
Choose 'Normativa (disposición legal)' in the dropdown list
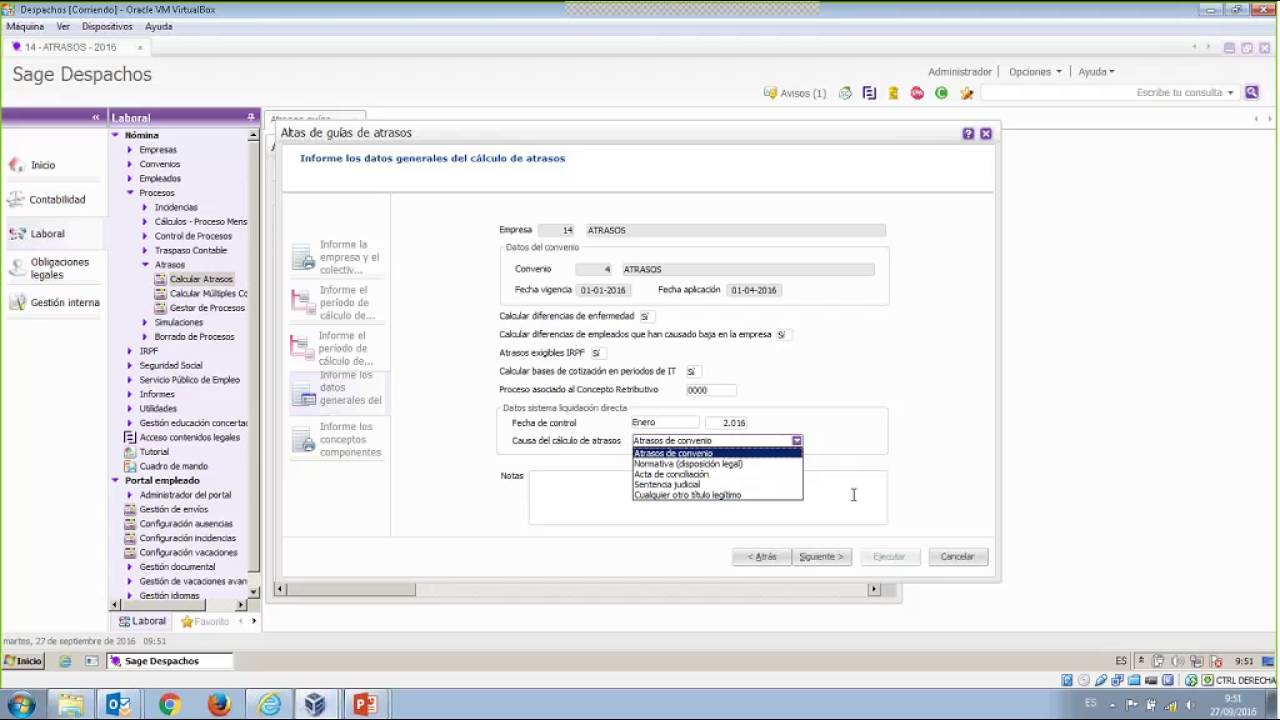(x=717, y=464)
